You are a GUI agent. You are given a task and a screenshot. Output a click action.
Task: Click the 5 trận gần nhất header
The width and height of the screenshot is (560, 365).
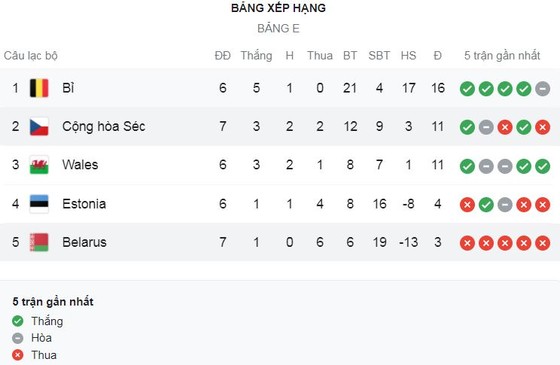coord(502,56)
